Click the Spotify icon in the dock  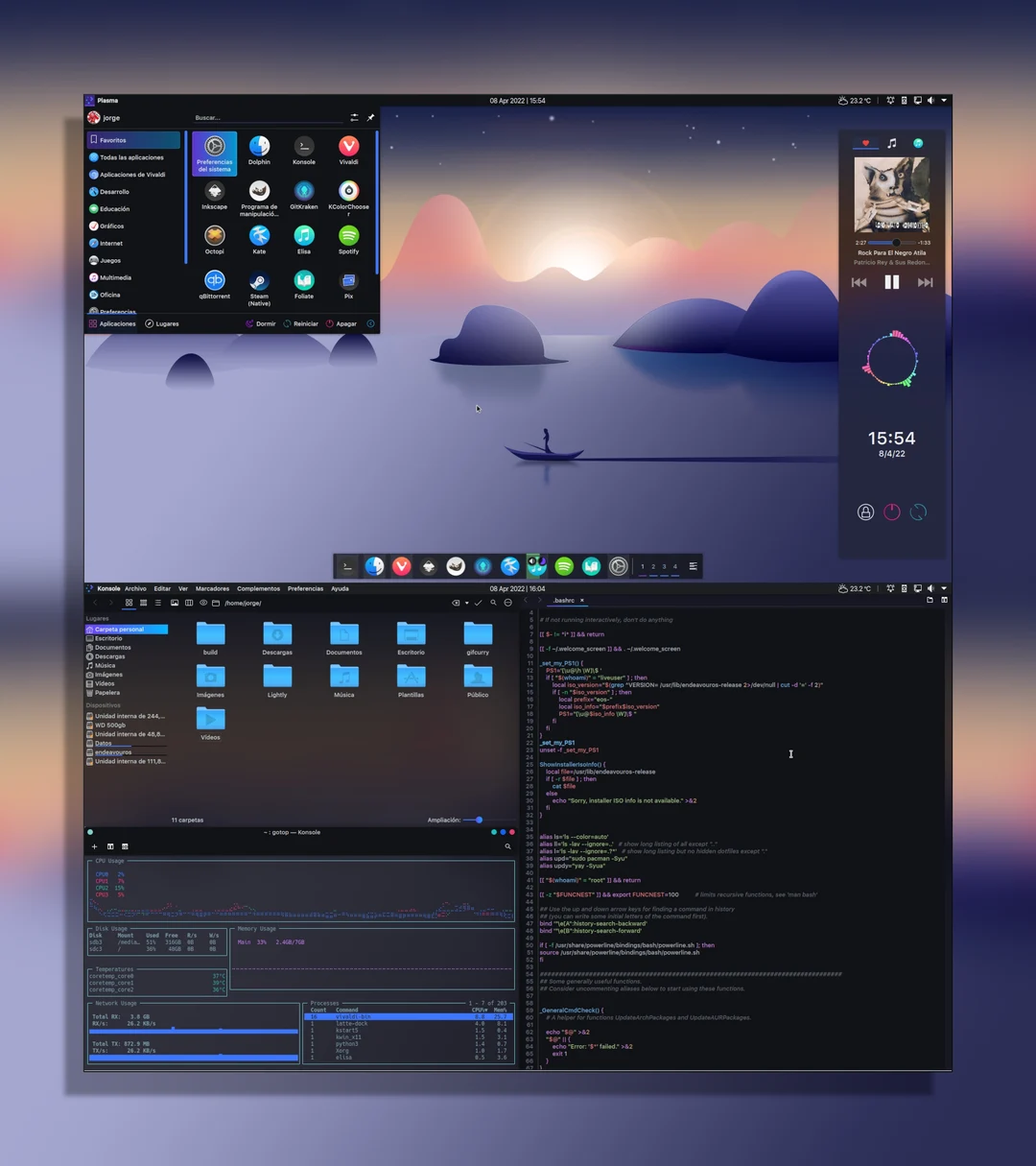(x=564, y=566)
